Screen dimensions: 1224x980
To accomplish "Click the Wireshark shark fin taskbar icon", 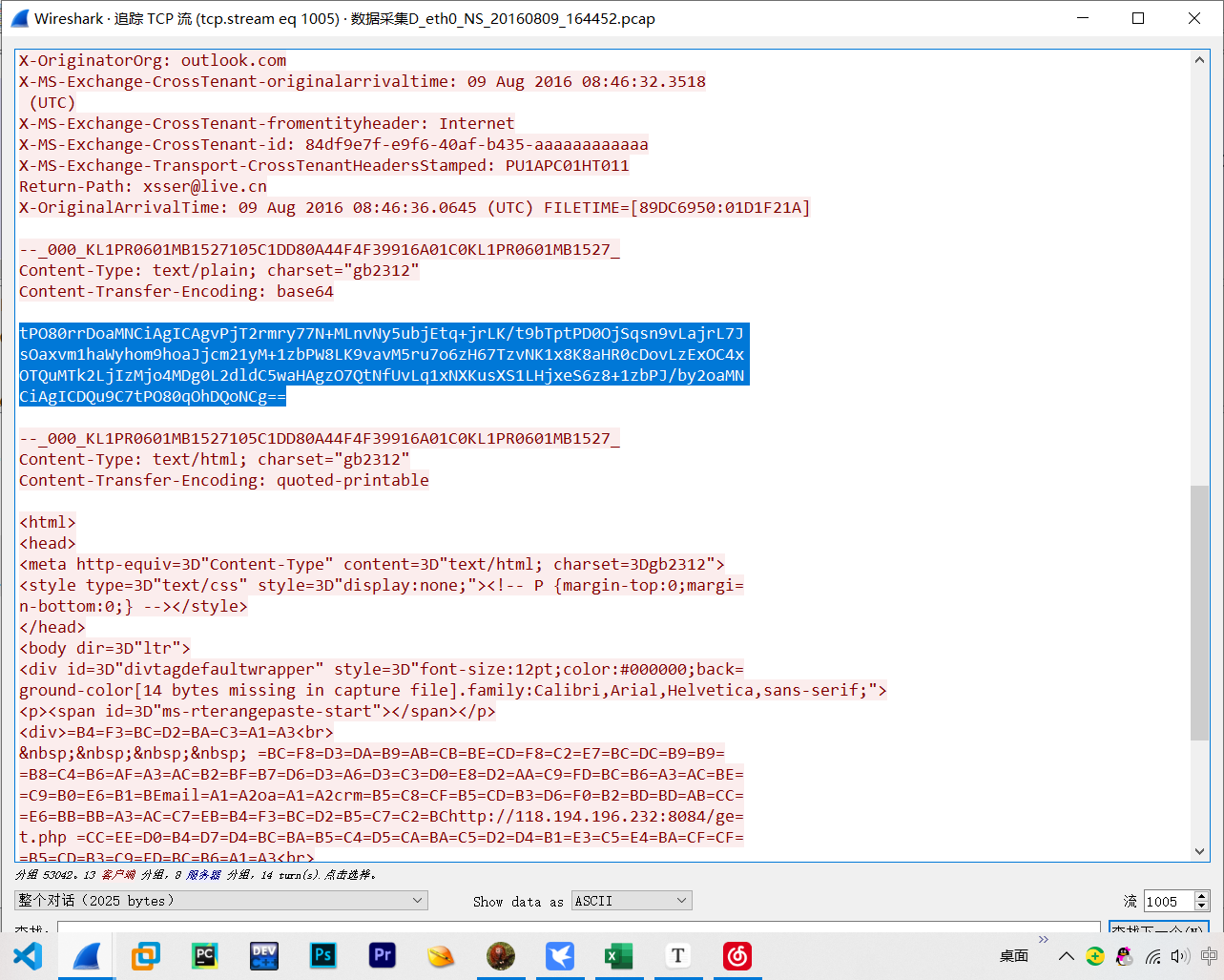I will pos(87,955).
